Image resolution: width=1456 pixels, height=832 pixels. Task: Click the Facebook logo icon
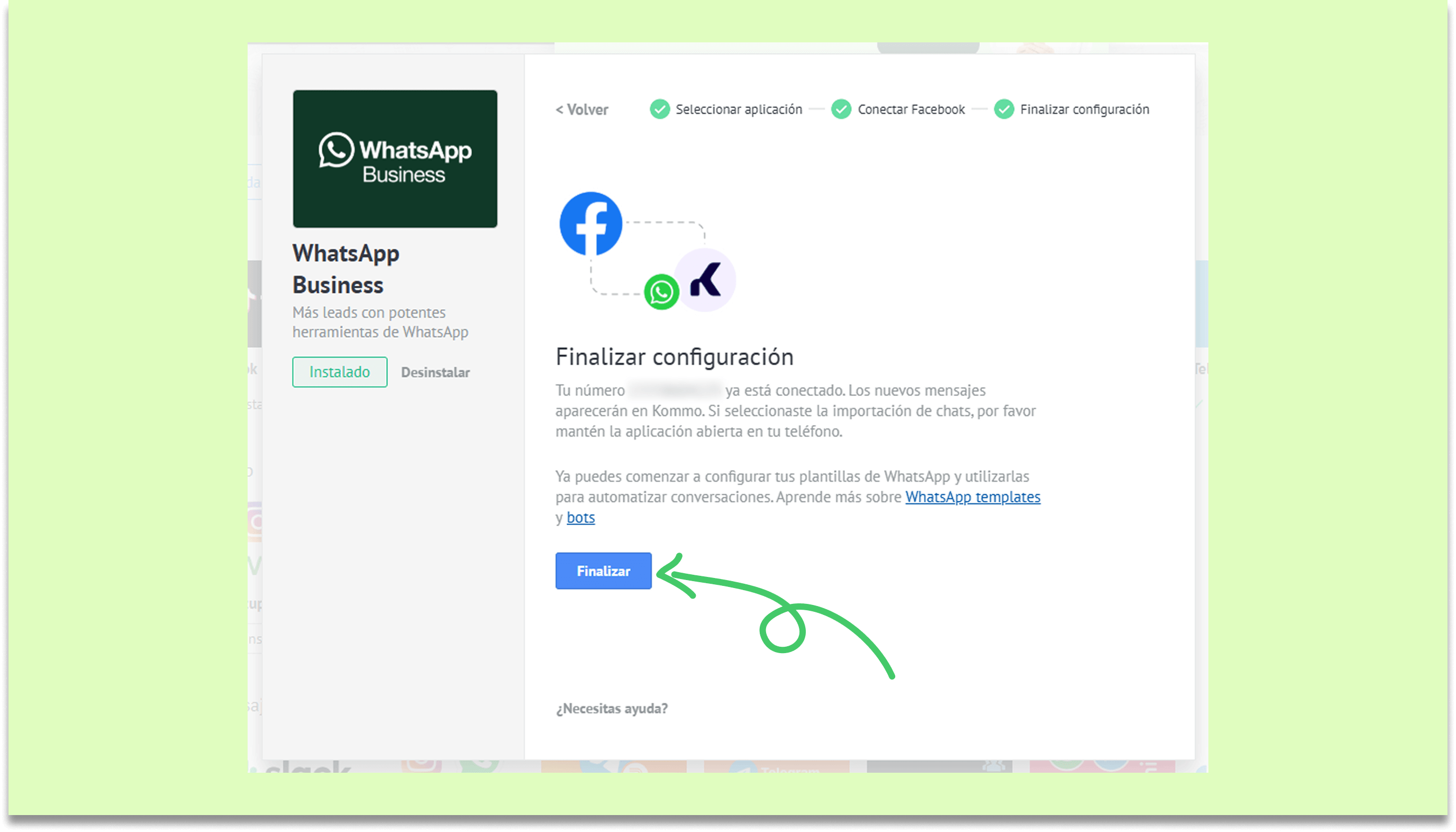tap(590, 223)
